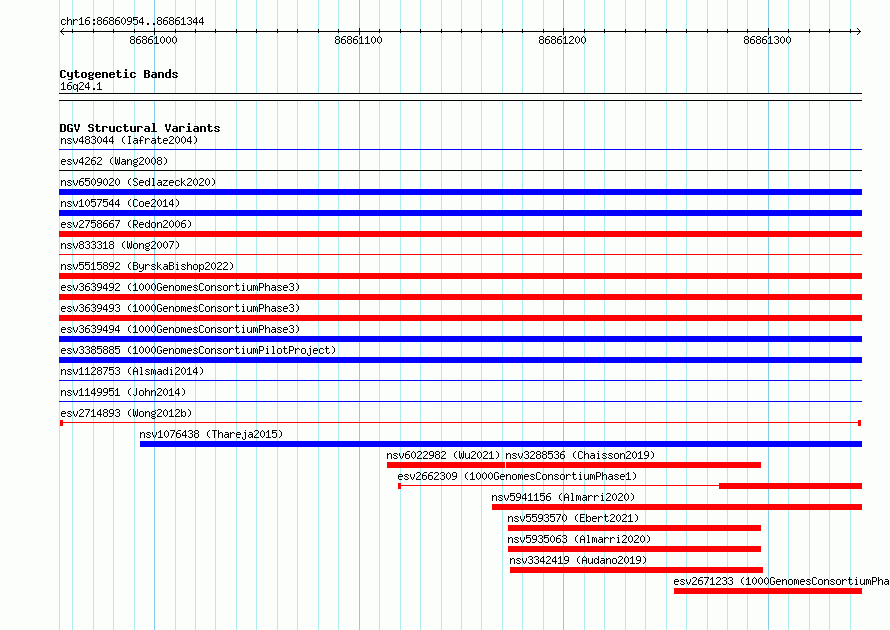Screen dimensions: 890x630
Task: Open variant esv3639492 (1000GenomesConsortiumPhase3)
Action: tap(180, 287)
